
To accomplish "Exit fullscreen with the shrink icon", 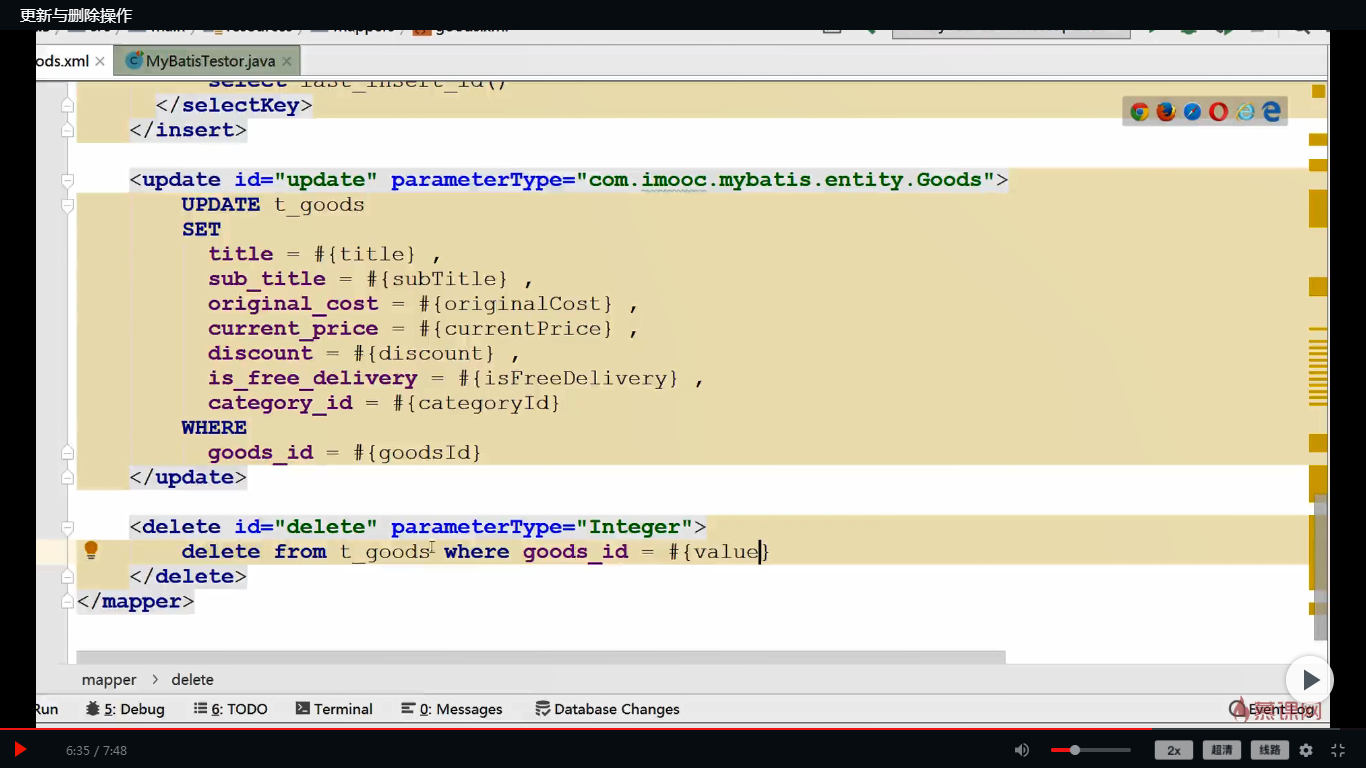I will (1338, 750).
